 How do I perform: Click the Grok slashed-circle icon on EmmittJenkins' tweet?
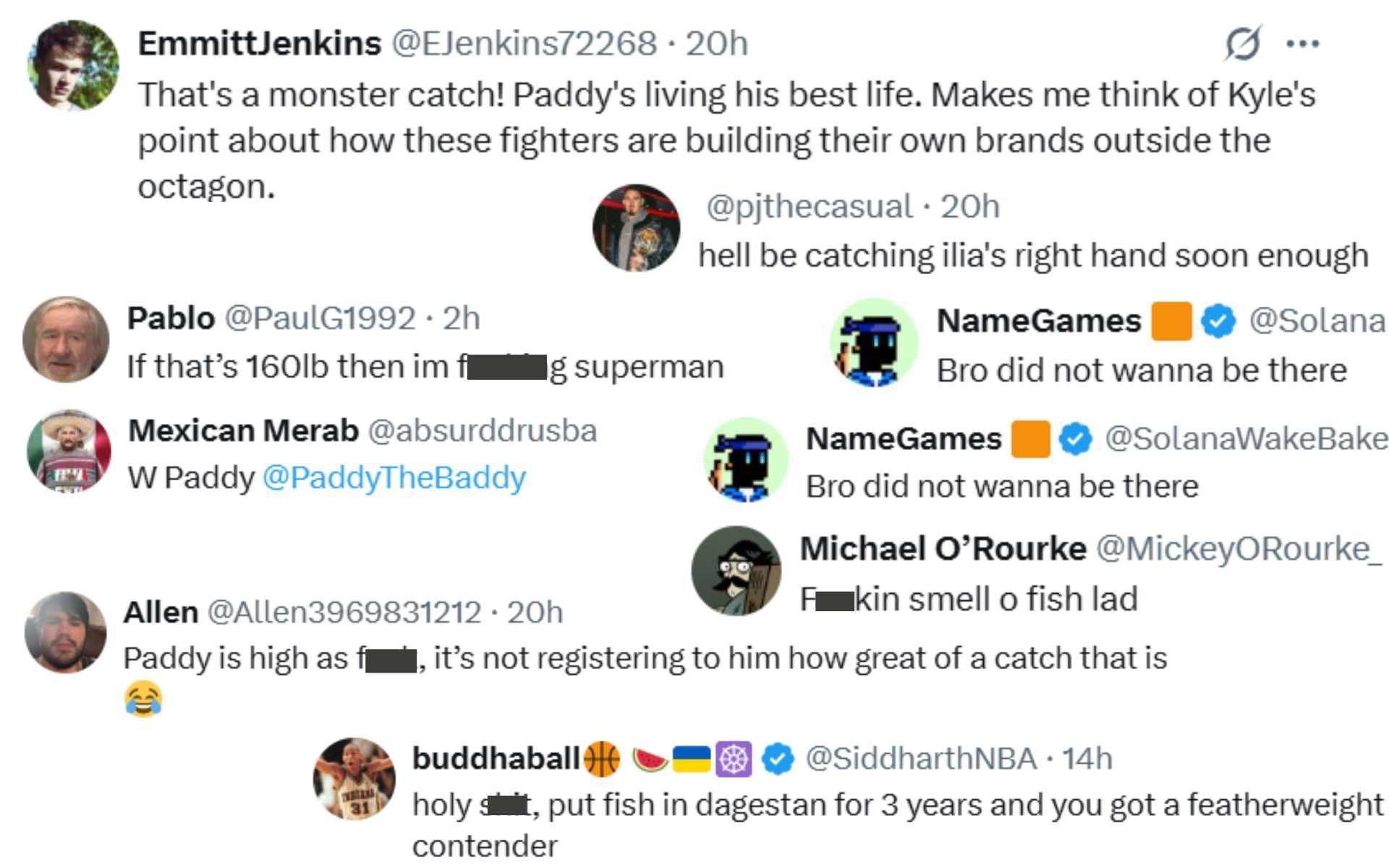click(x=1244, y=43)
